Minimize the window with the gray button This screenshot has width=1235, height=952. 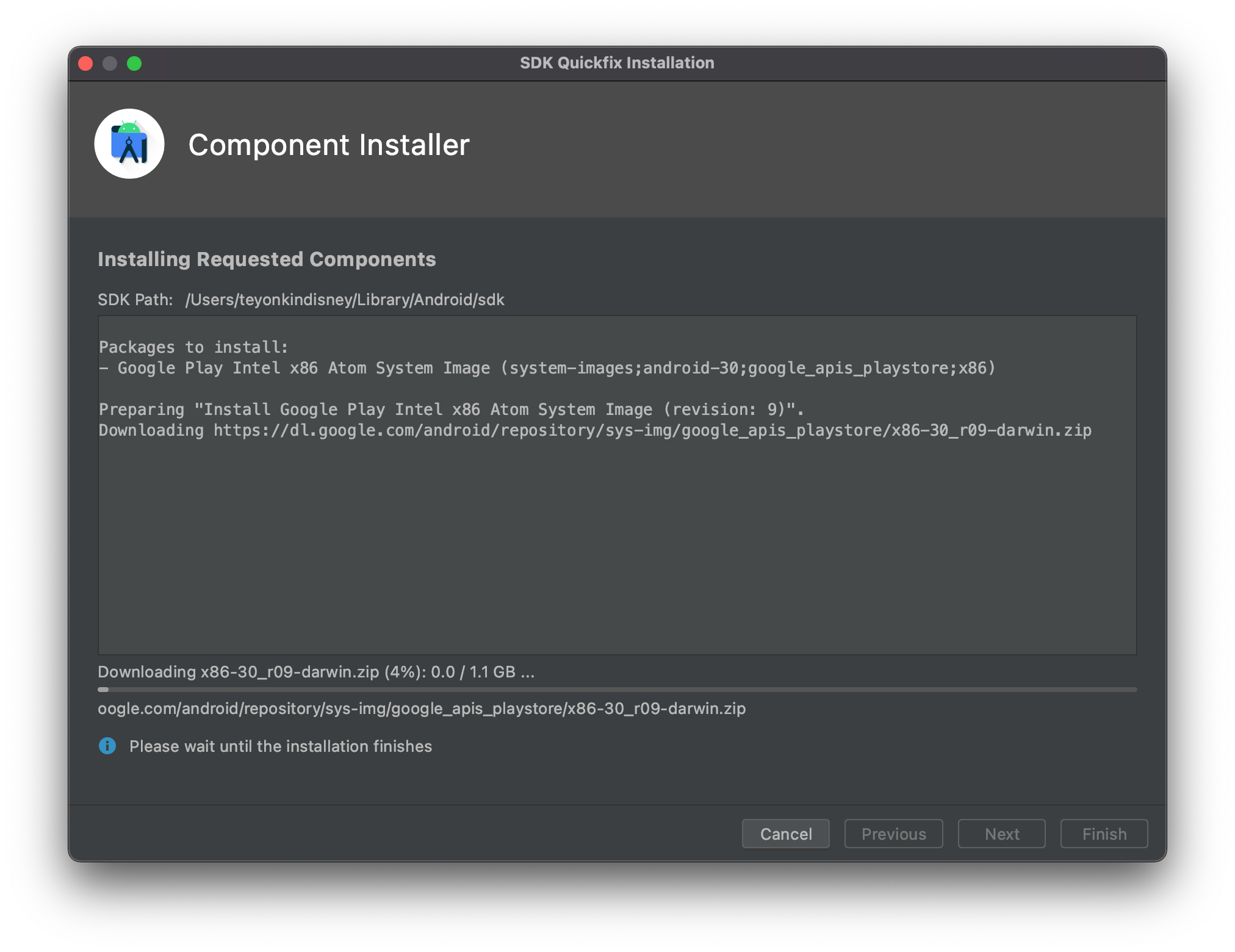coord(110,63)
